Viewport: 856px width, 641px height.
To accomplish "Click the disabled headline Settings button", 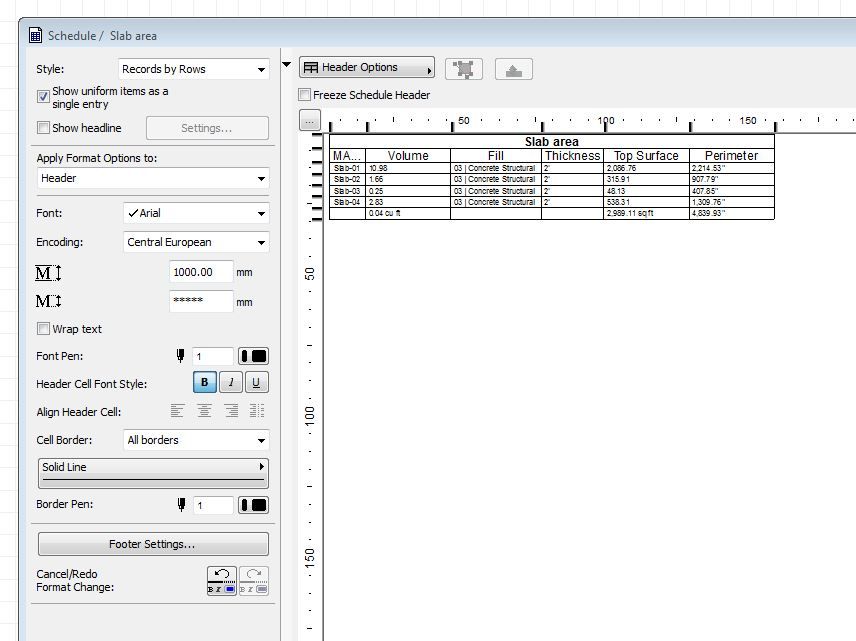I will [207, 128].
